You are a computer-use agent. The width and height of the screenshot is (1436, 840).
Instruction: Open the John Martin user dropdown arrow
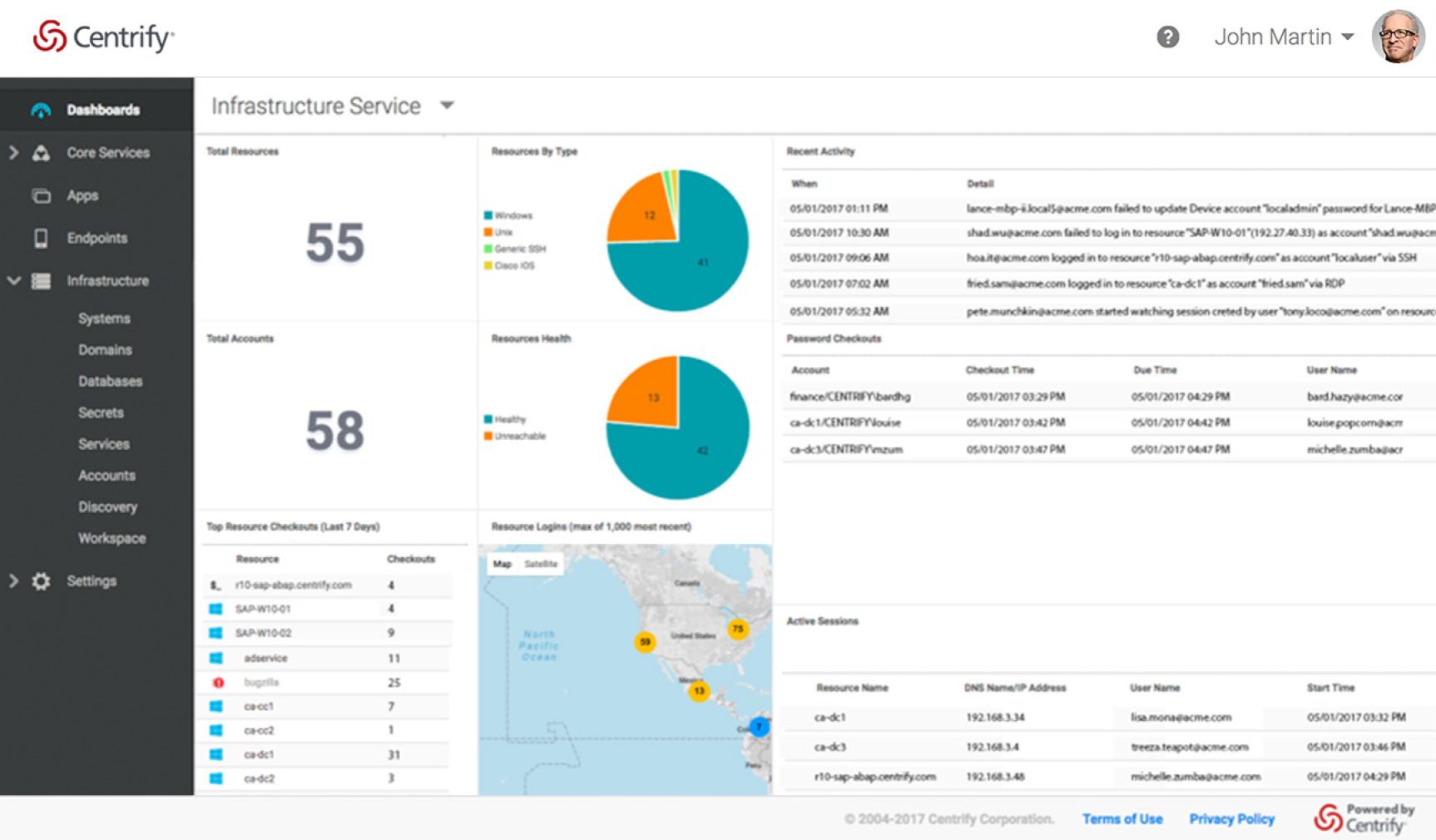(x=1348, y=37)
